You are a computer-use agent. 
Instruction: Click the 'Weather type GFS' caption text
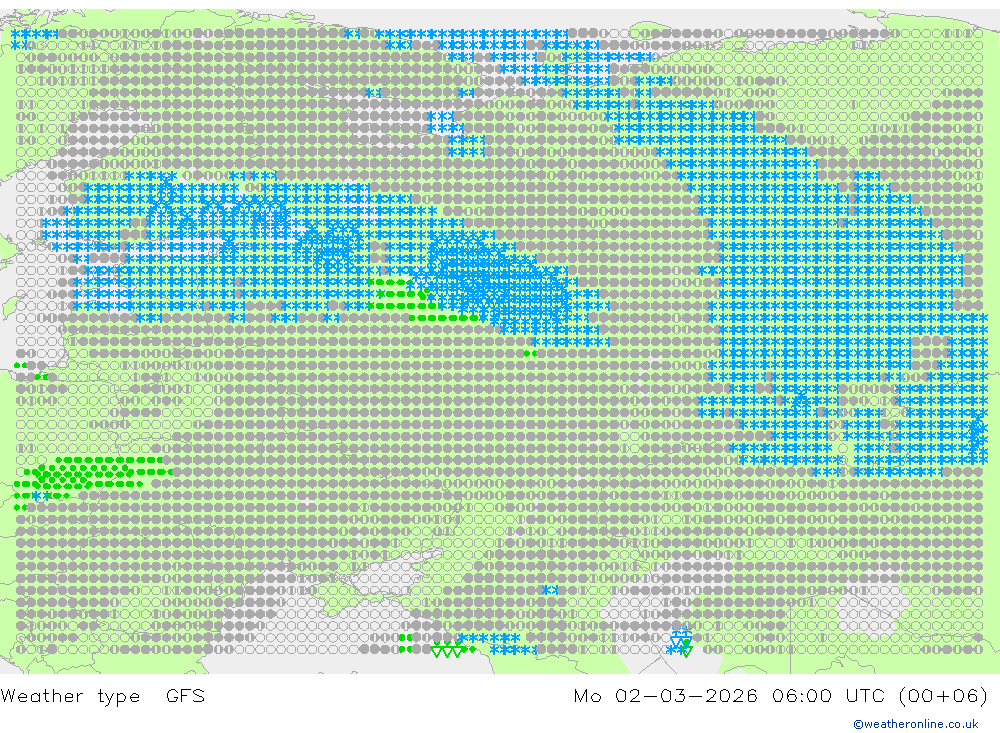(103, 695)
